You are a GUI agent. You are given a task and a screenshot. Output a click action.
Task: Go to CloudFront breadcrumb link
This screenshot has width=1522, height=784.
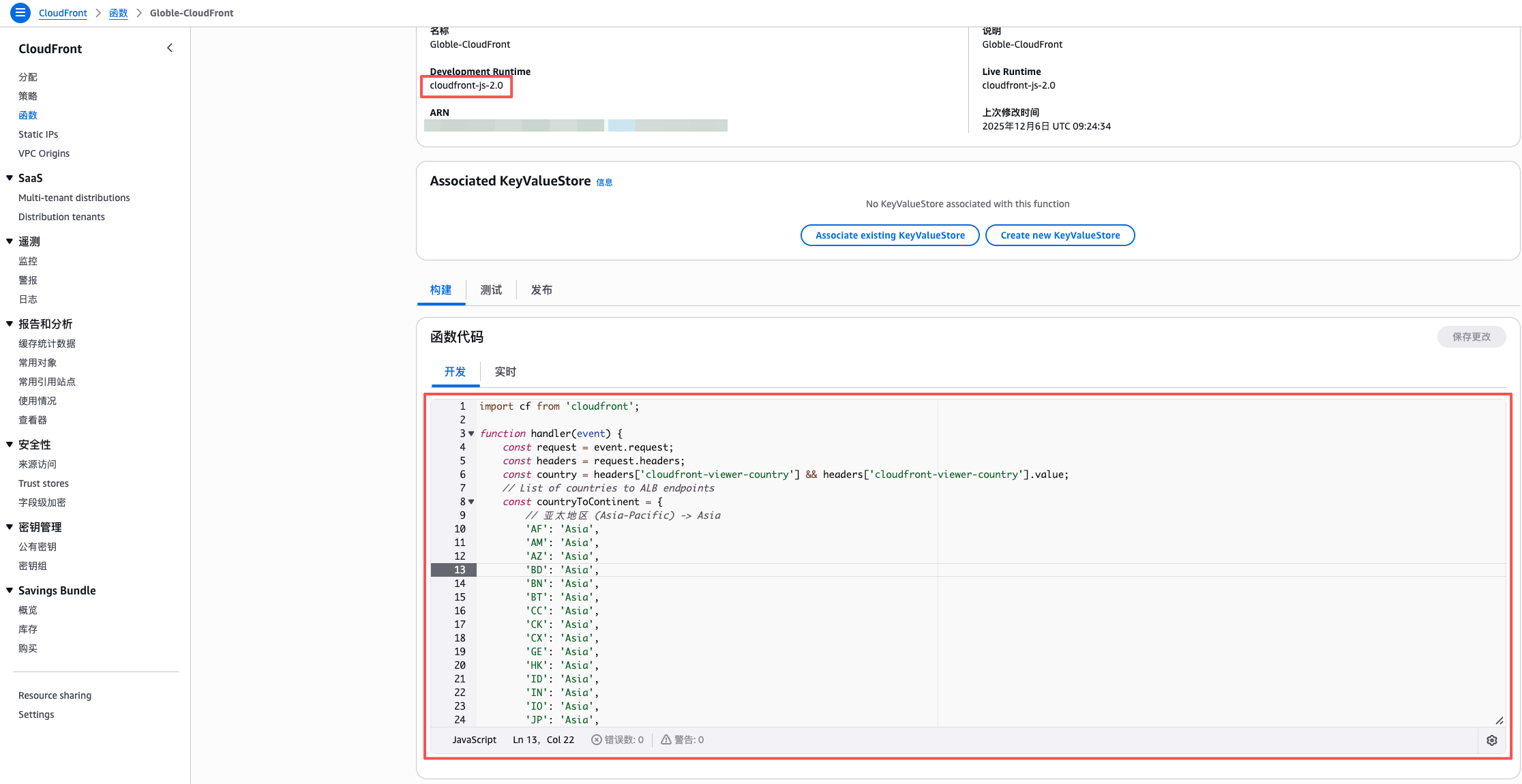(63, 13)
